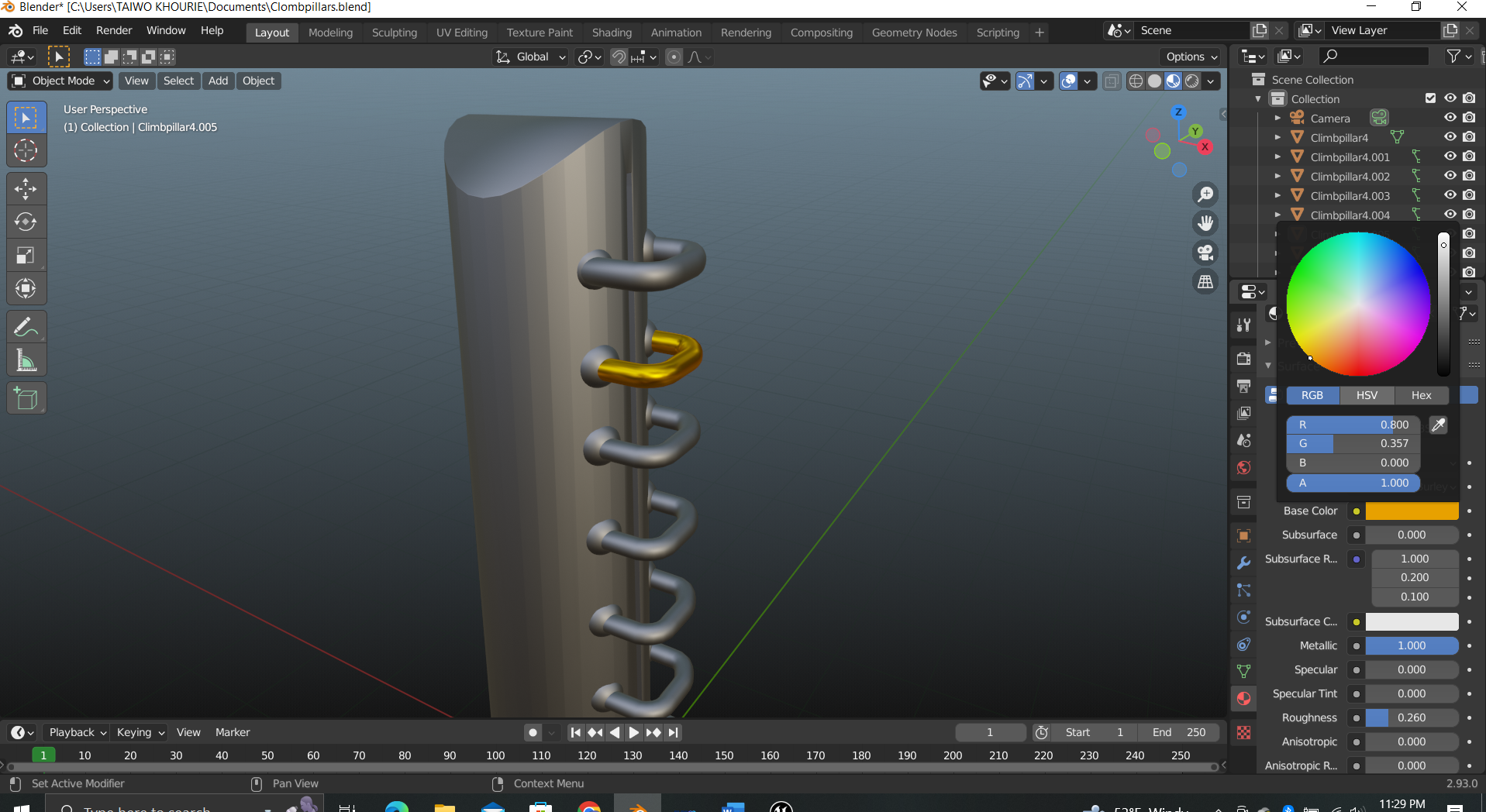This screenshot has width=1486, height=812.
Task: Open the Tool properties tab
Action: click(x=1244, y=325)
